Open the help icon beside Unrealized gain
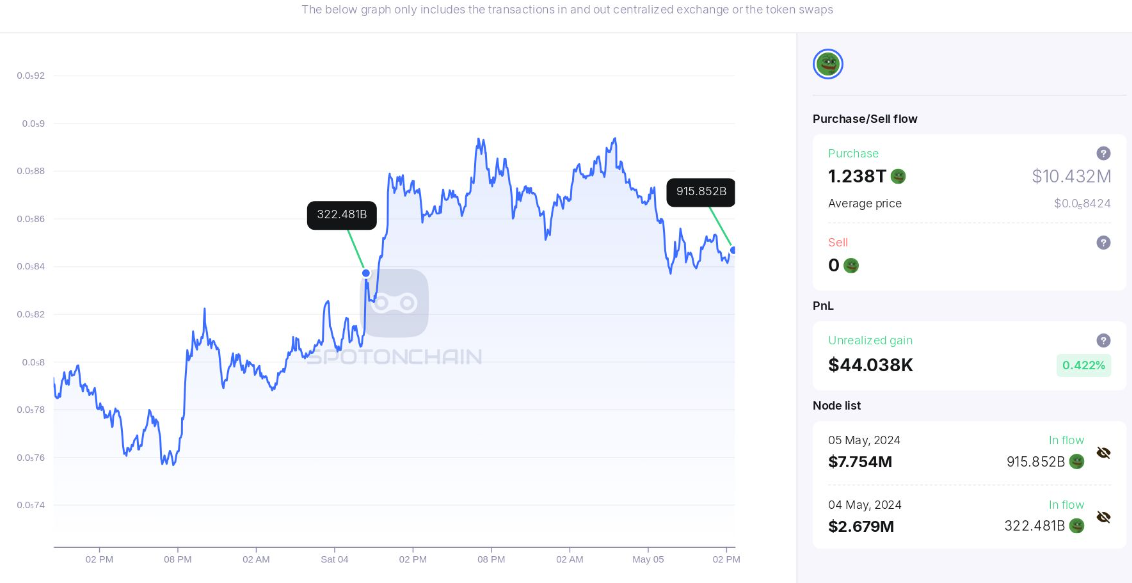 1103,340
